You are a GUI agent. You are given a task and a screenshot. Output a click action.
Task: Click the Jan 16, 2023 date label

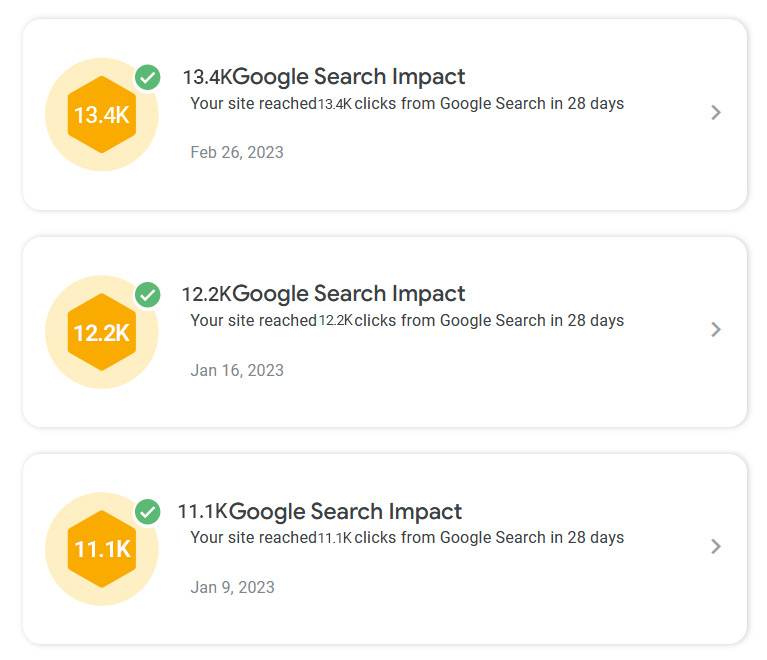click(237, 370)
